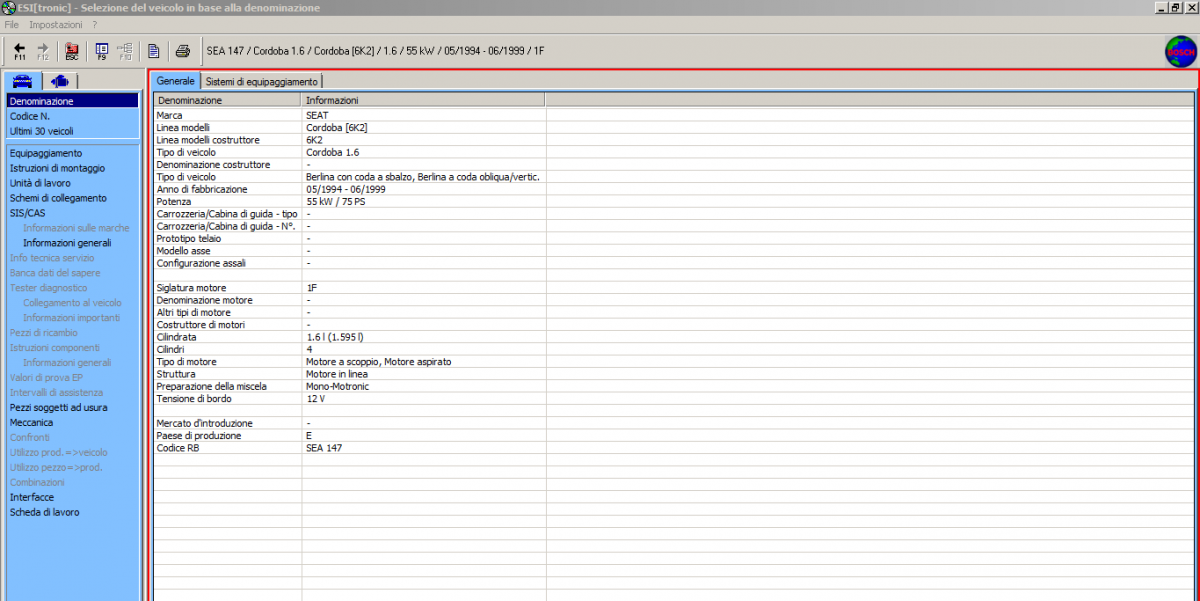Screen dimensions: 1200x601
Task: Click the Informazioni column header
Action: [x=423, y=100]
